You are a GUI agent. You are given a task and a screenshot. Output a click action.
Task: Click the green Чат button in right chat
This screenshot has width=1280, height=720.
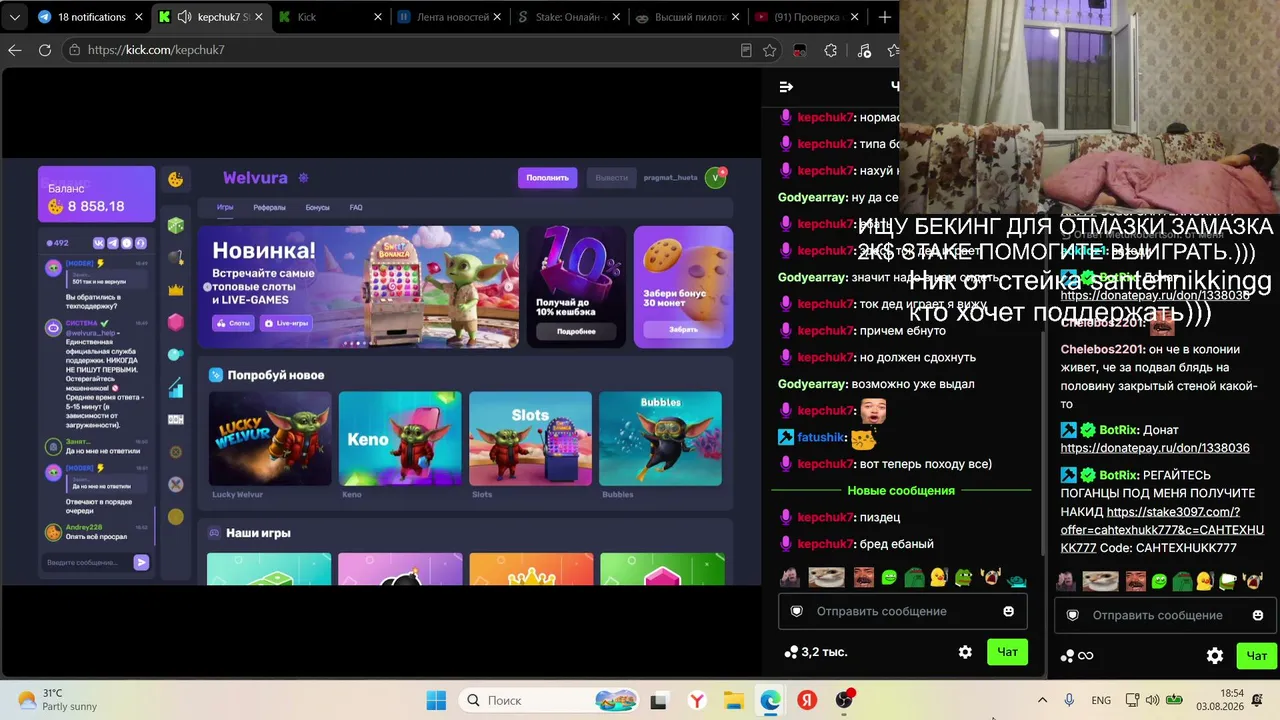[x=1256, y=656]
